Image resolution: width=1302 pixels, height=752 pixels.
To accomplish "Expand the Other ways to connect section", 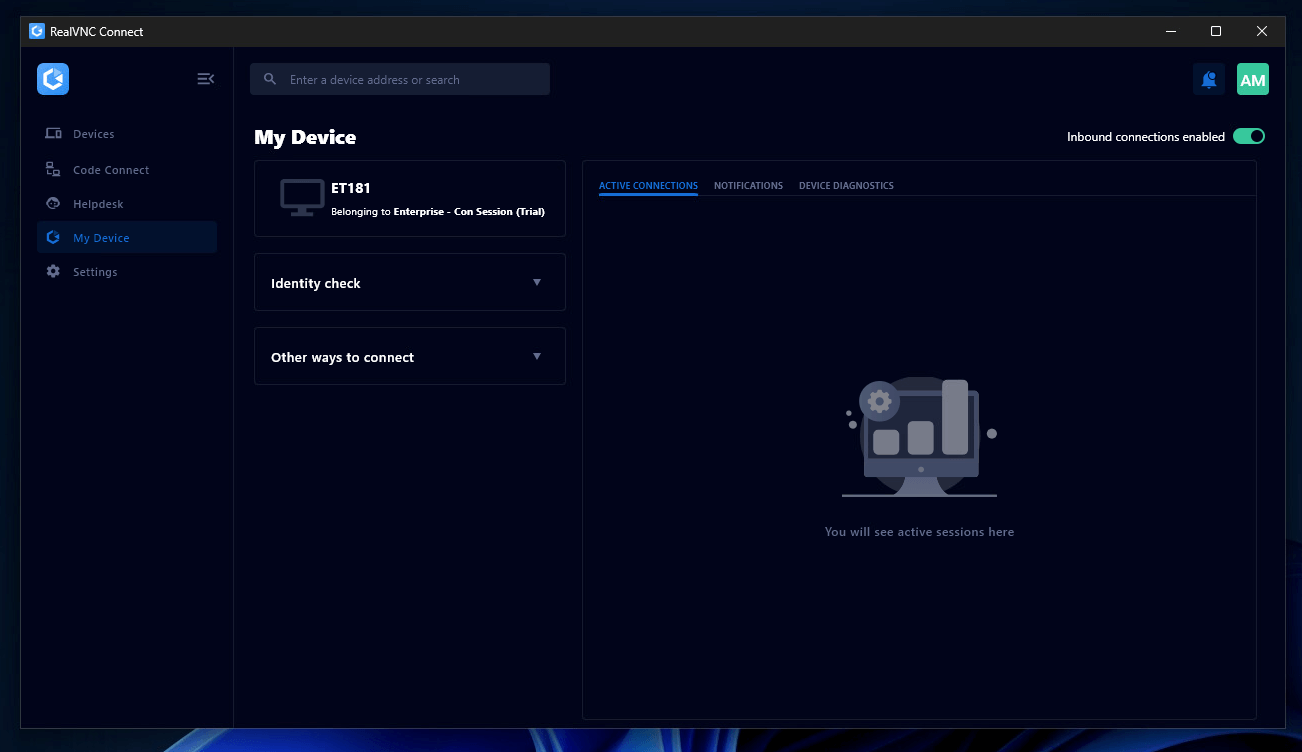I will pyautogui.click(x=410, y=356).
